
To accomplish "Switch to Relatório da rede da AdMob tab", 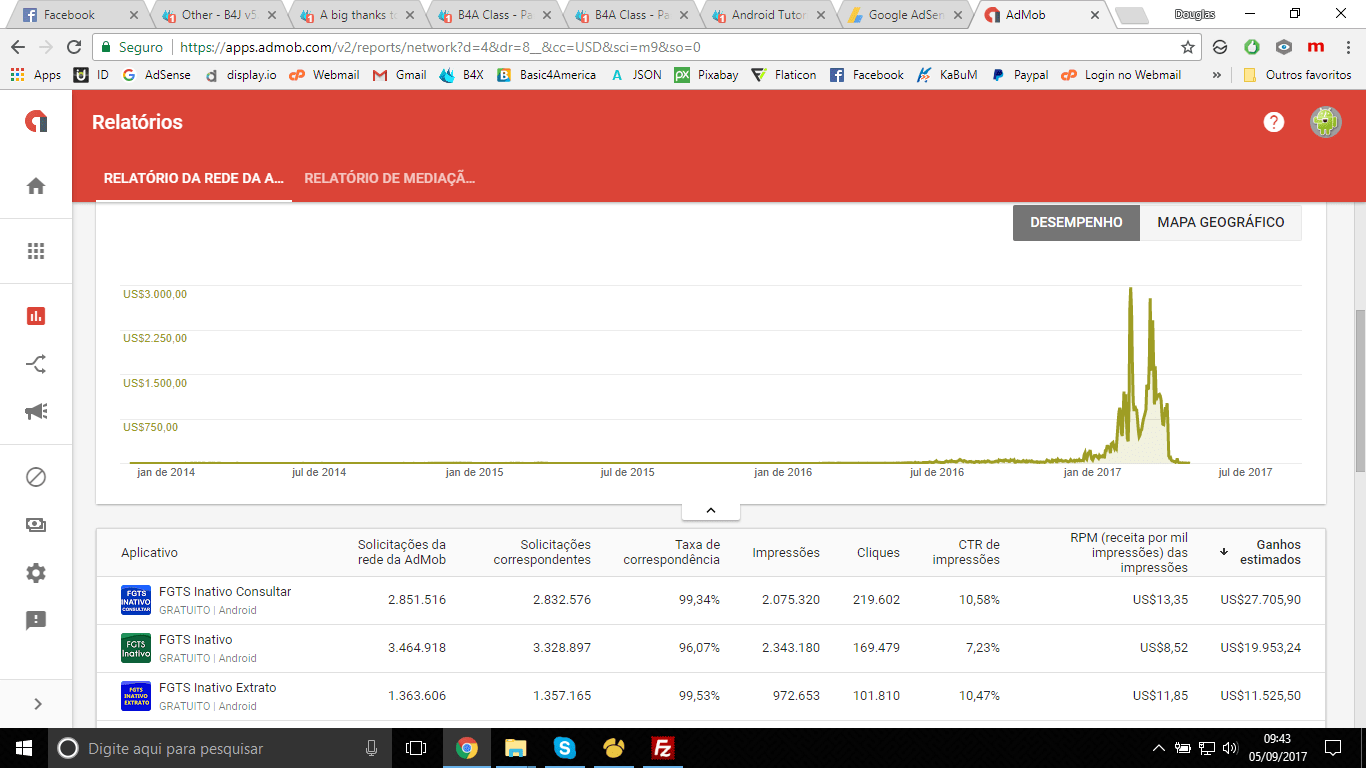I will [x=194, y=178].
